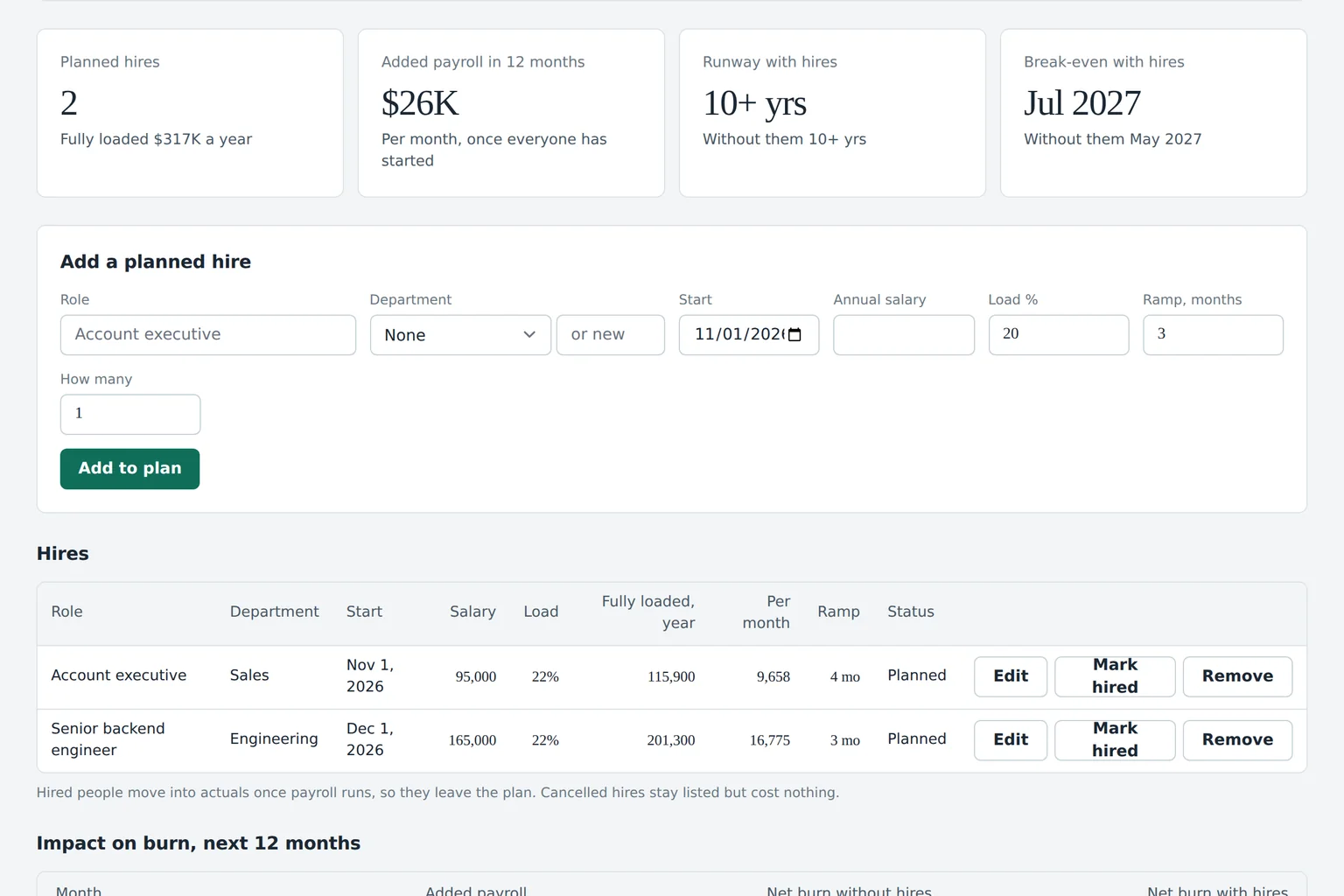Screen dimensions: 1344x896
Task: Select the Ramp, months field showing 3
Action: coord(1214,335)
